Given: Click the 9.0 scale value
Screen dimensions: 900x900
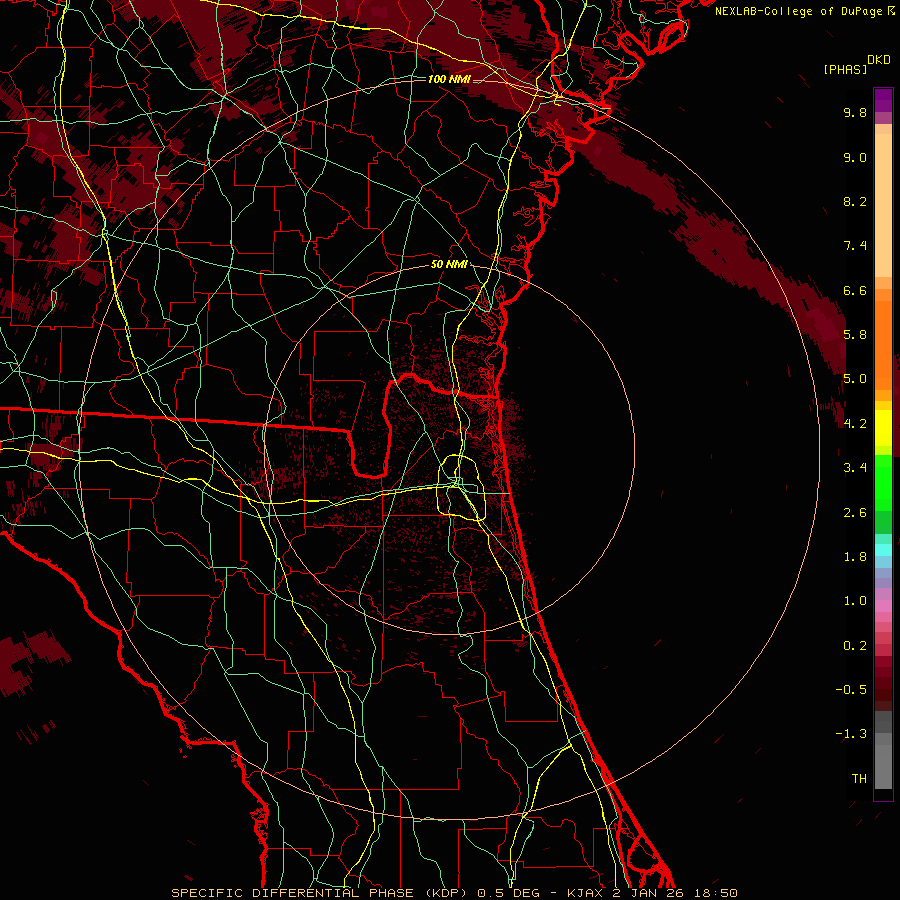Looking at the screenshot, I should pyautogui.click(x=855, y=157).
